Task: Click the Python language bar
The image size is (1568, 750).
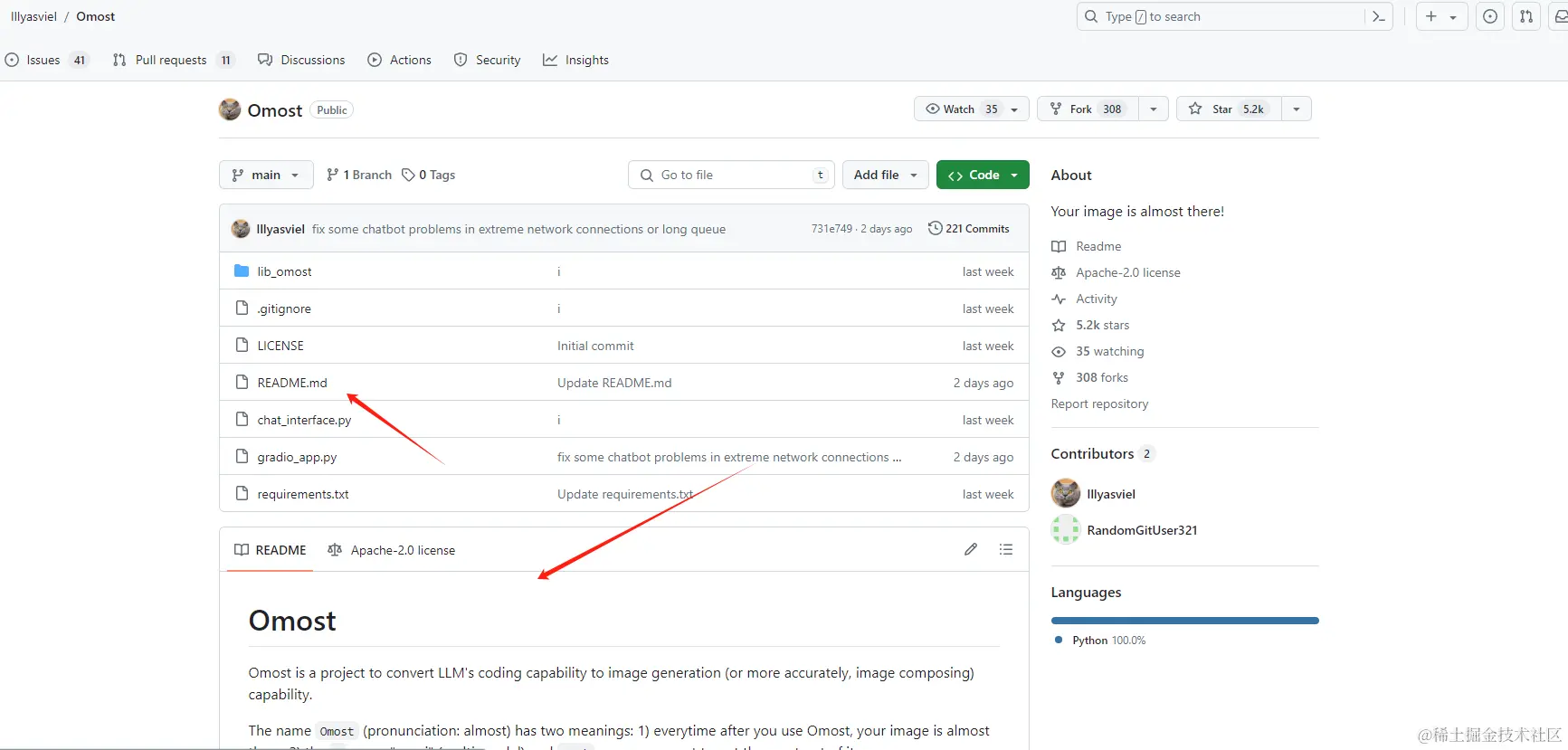Action: point(1185,621)
